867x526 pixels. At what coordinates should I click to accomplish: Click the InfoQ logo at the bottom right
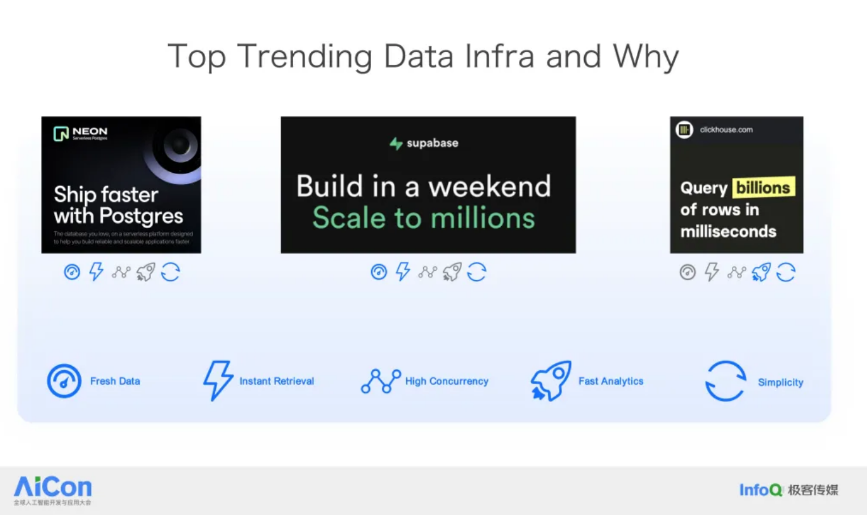point(760,490)
